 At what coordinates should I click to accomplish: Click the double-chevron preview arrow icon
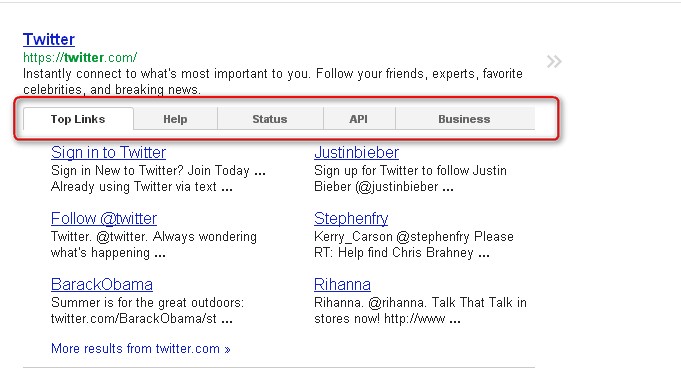coord(554,62)
